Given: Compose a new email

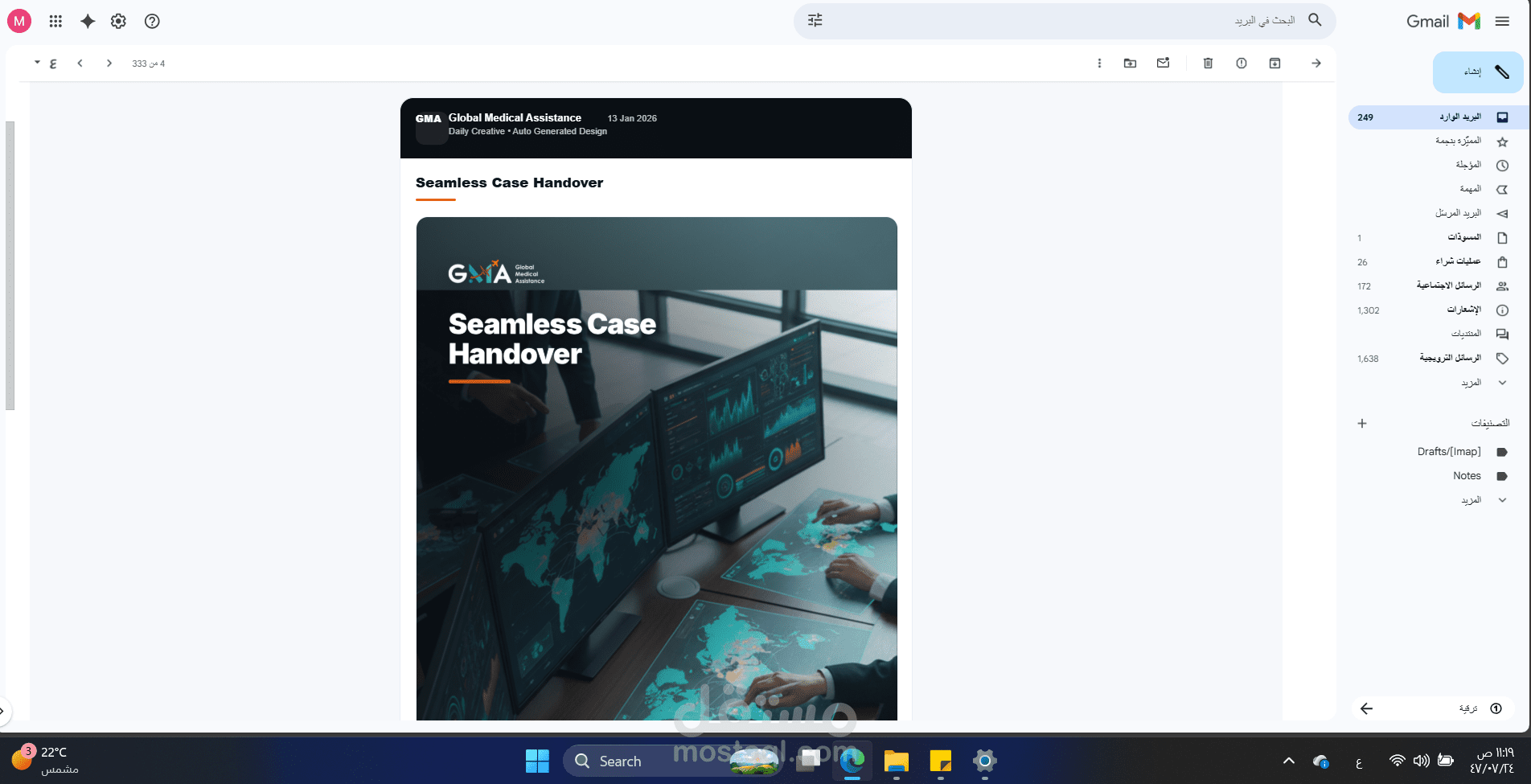Looking at the screenshot, I should (x=1478, y=72).
